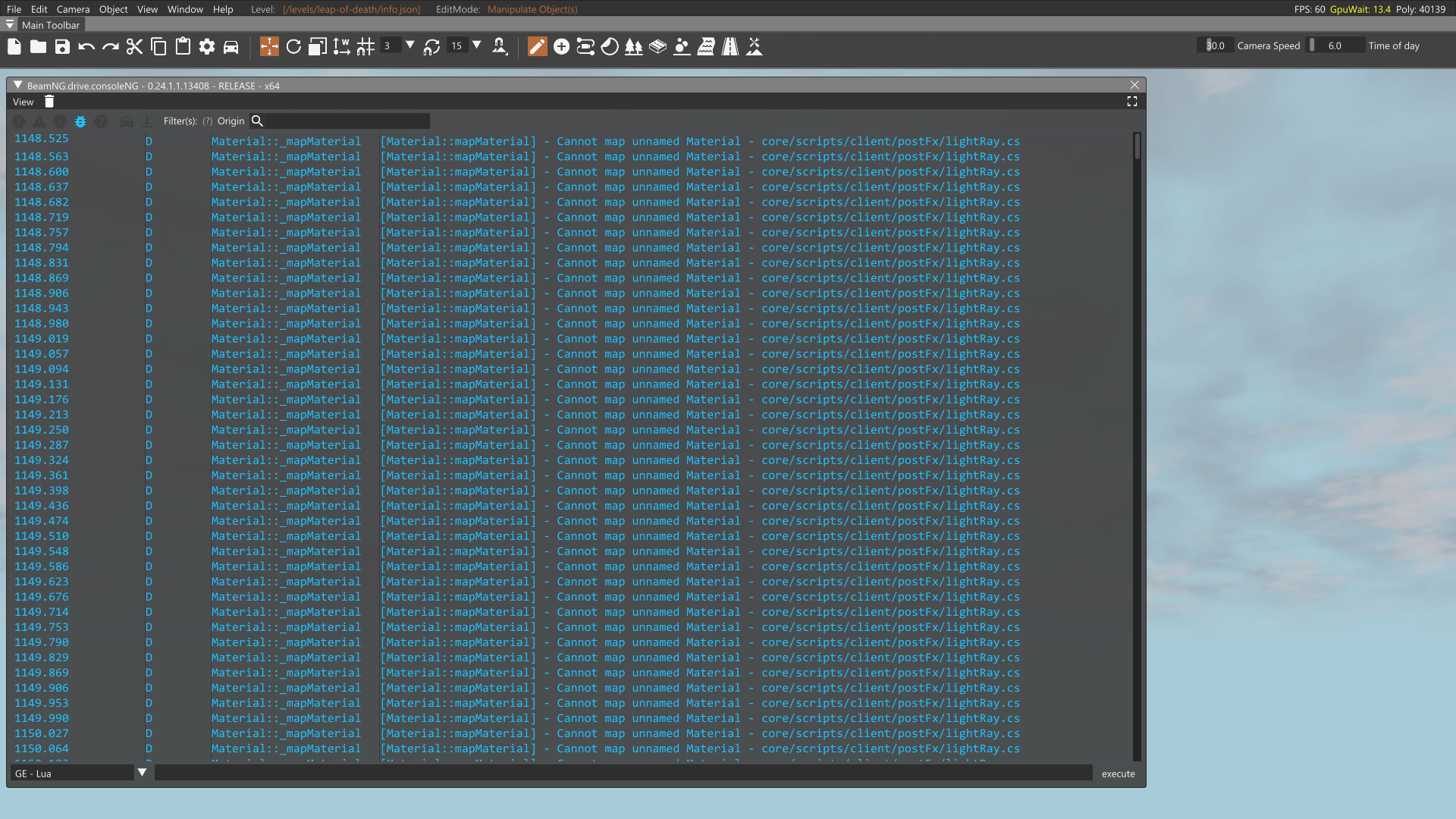This screenshot has width=1456, height=819.
Task: Paste from clipboard with the clipboard icon
Action: click(x=183, y=47)
